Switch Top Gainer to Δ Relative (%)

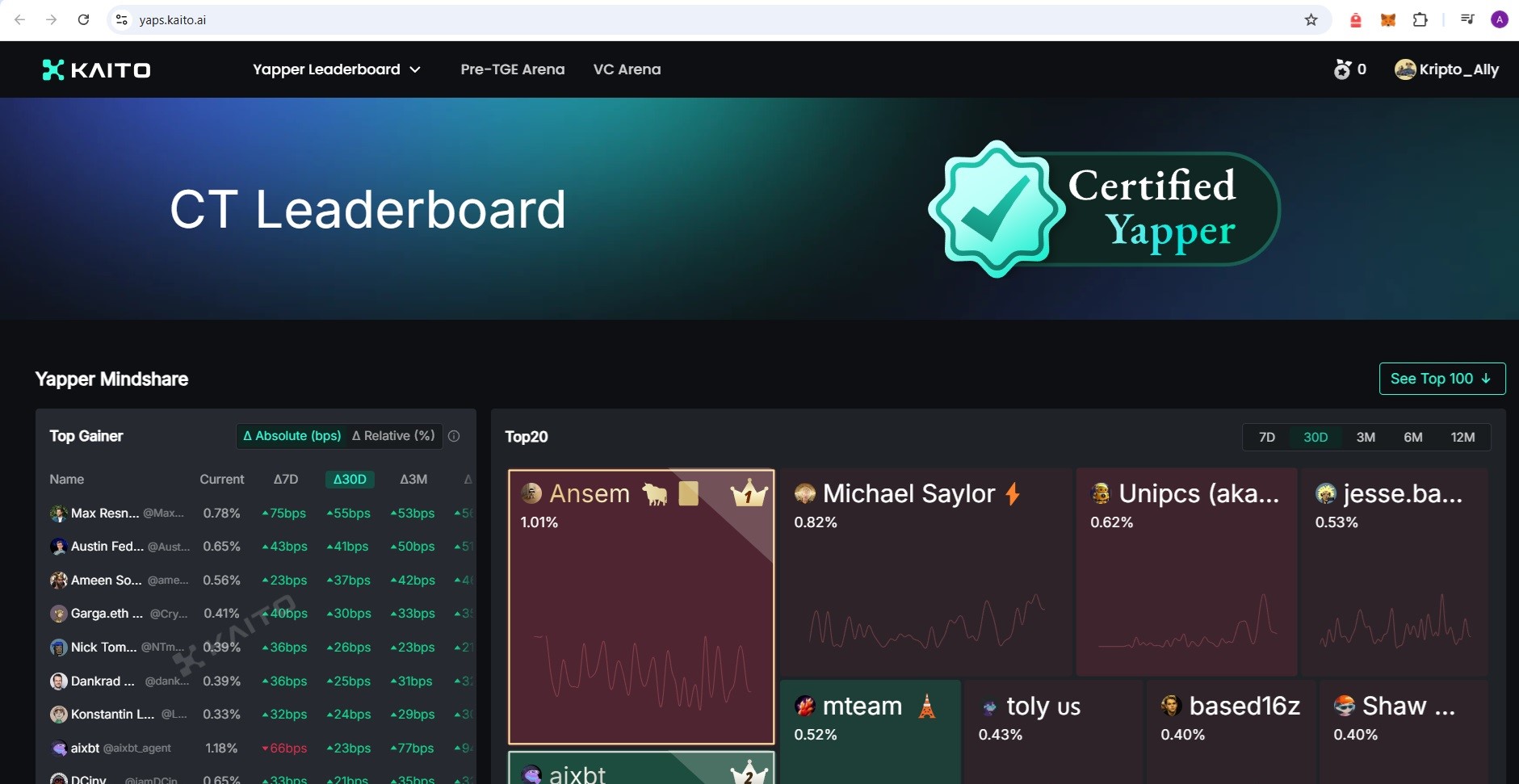click(x=393, y=436)
